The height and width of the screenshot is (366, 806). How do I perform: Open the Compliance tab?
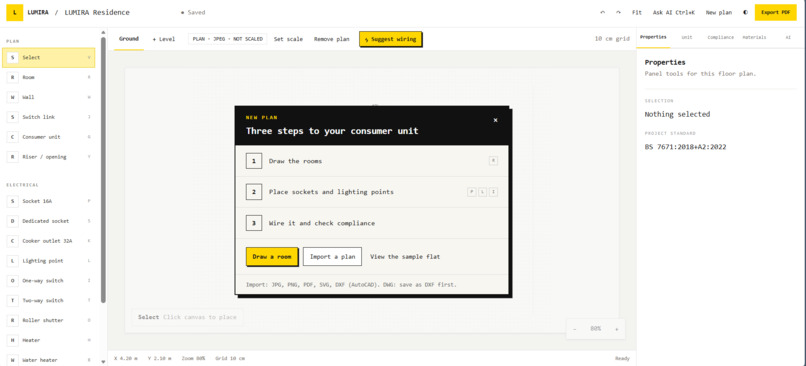(720, 37)
